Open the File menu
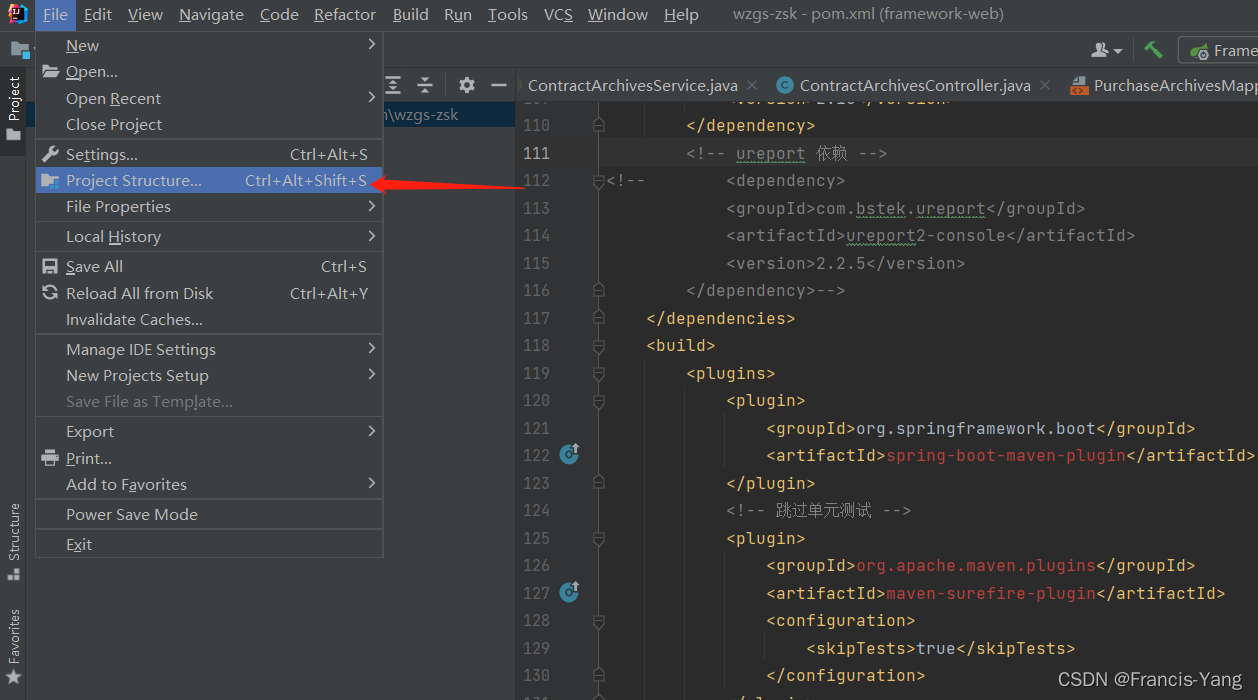This screenshot has height=700, width=1258. coord(55,14)
